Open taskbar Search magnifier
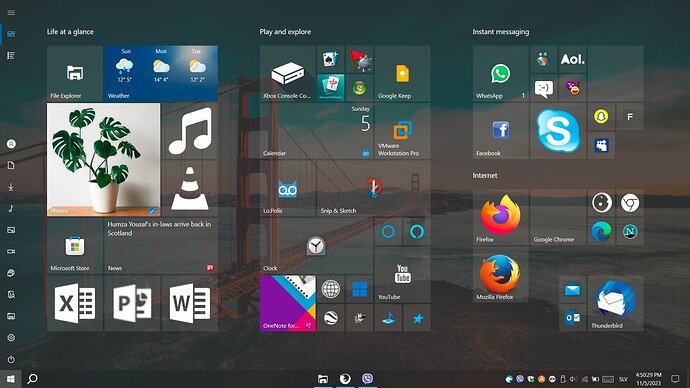This screenshot has width=690, height=388. (x=32, y=379)
